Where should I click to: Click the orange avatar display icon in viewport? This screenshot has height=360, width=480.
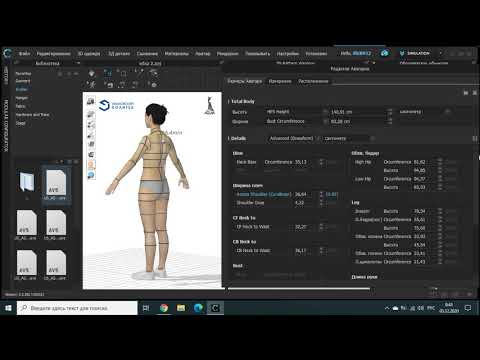coord(91,165)
